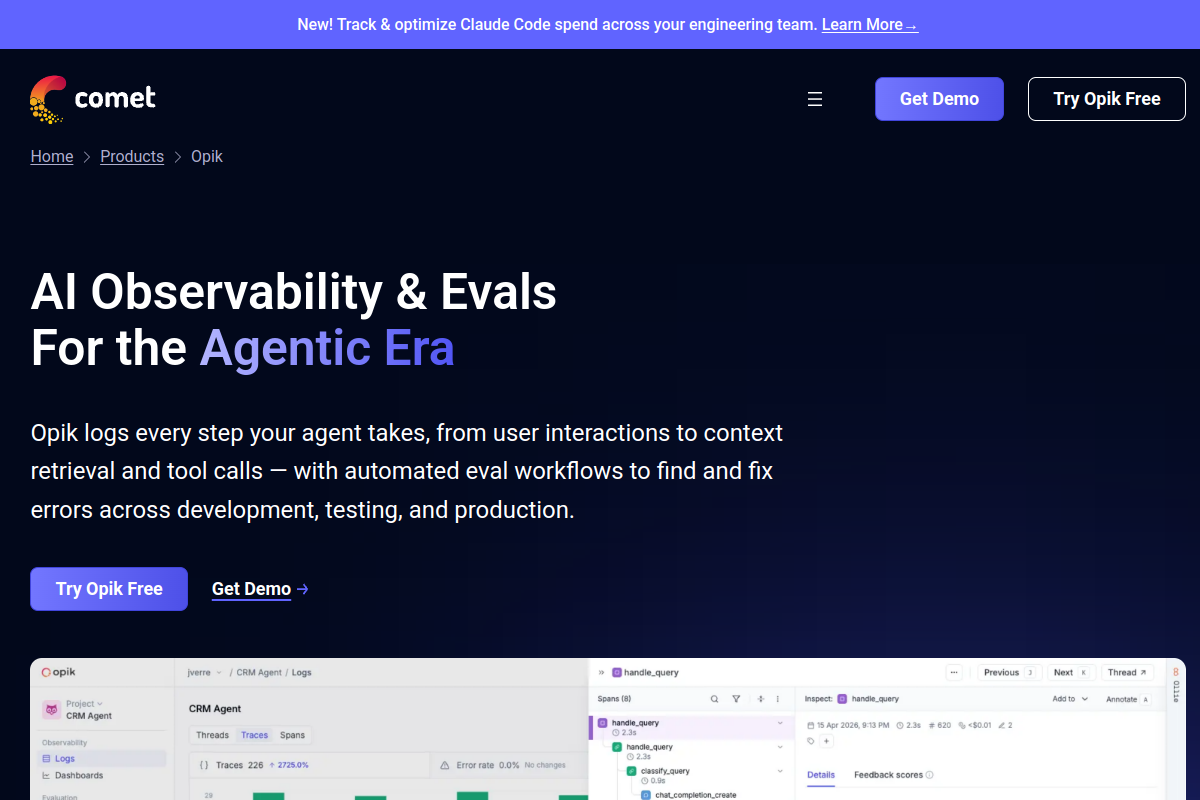Screen dimensions: 1200x800
Task: Click the Comet logo
Action: [x=93, y=99]
